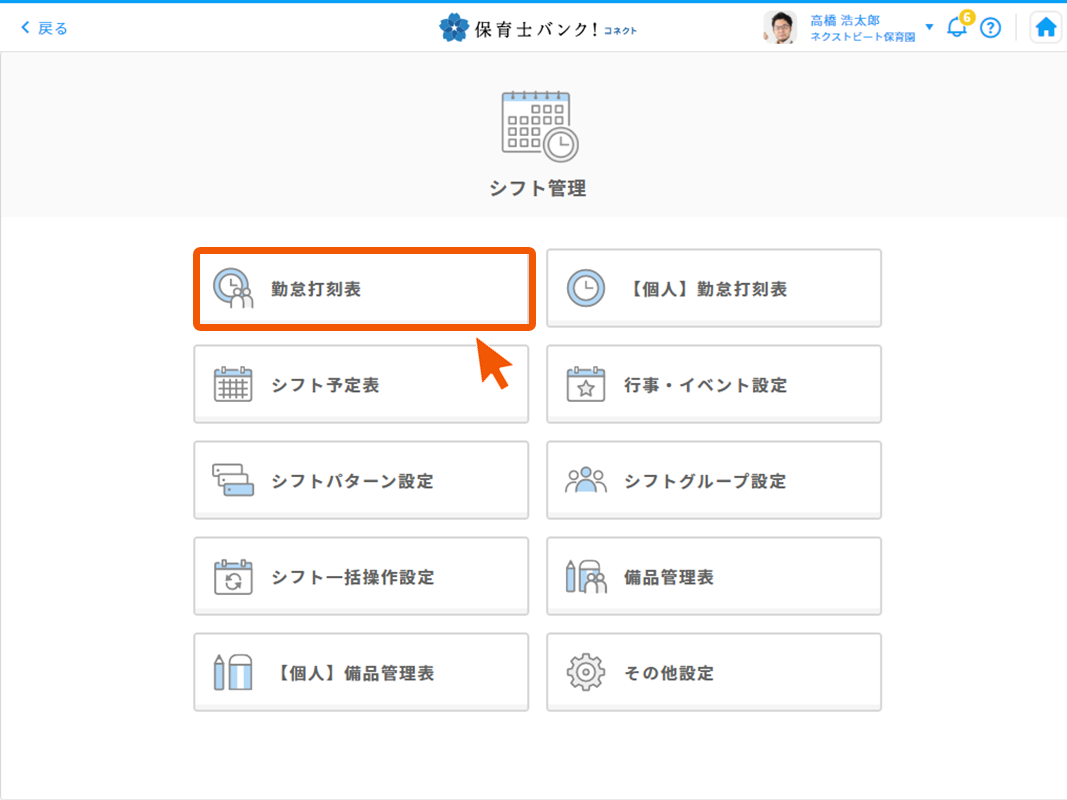This screenshot has width=1067, height=800.
Task: Select the シフト予定表 menu label
Action: click(x=325, y=385)
